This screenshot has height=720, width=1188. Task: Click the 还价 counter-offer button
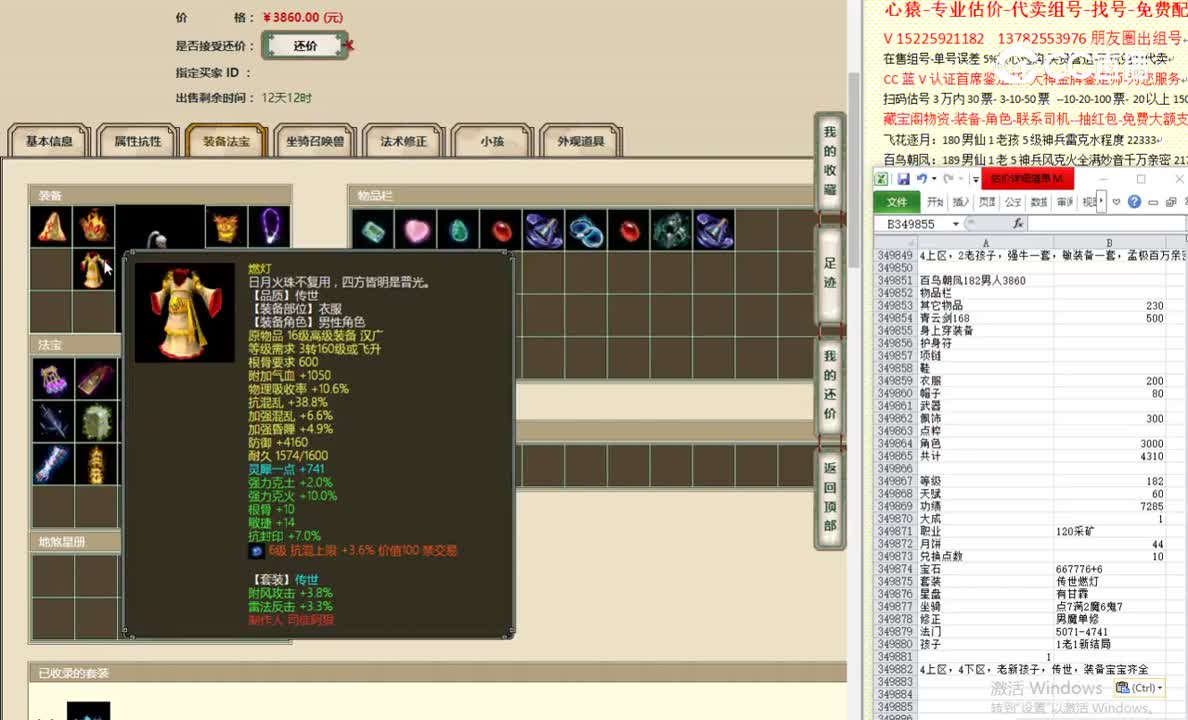tap(305, 45)
